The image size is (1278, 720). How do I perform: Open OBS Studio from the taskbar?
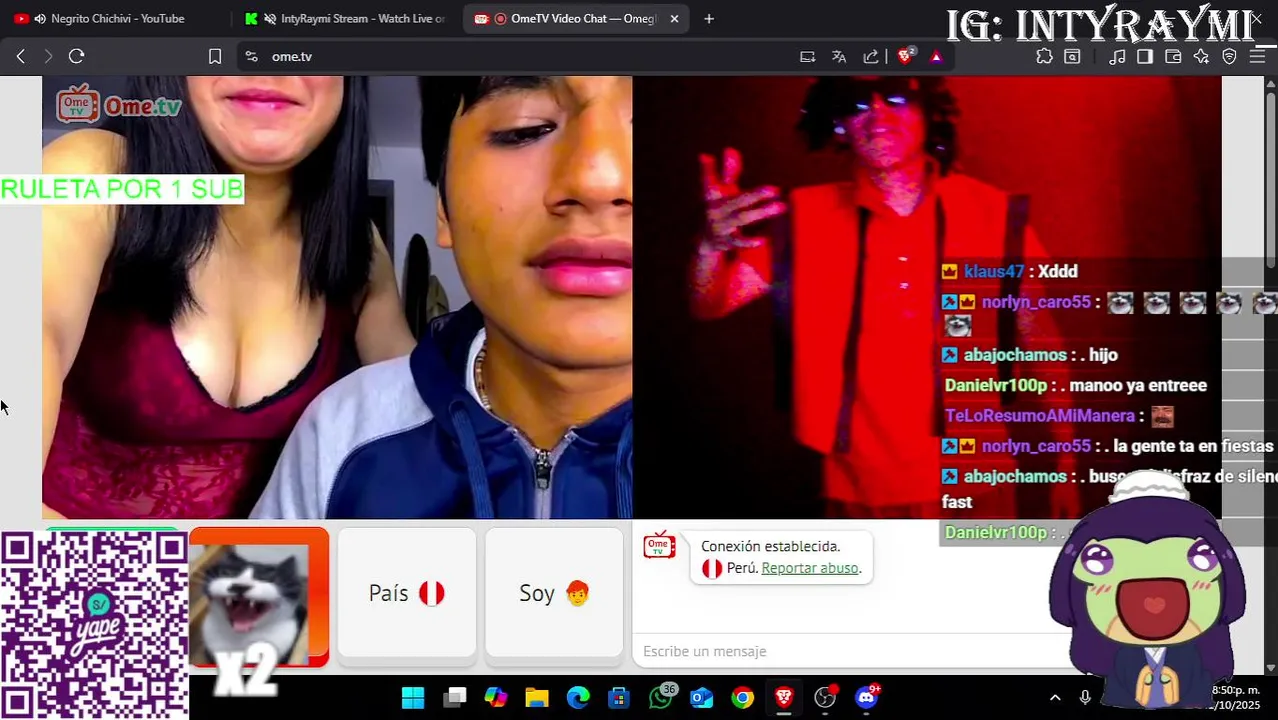click(x=825, y=697)
